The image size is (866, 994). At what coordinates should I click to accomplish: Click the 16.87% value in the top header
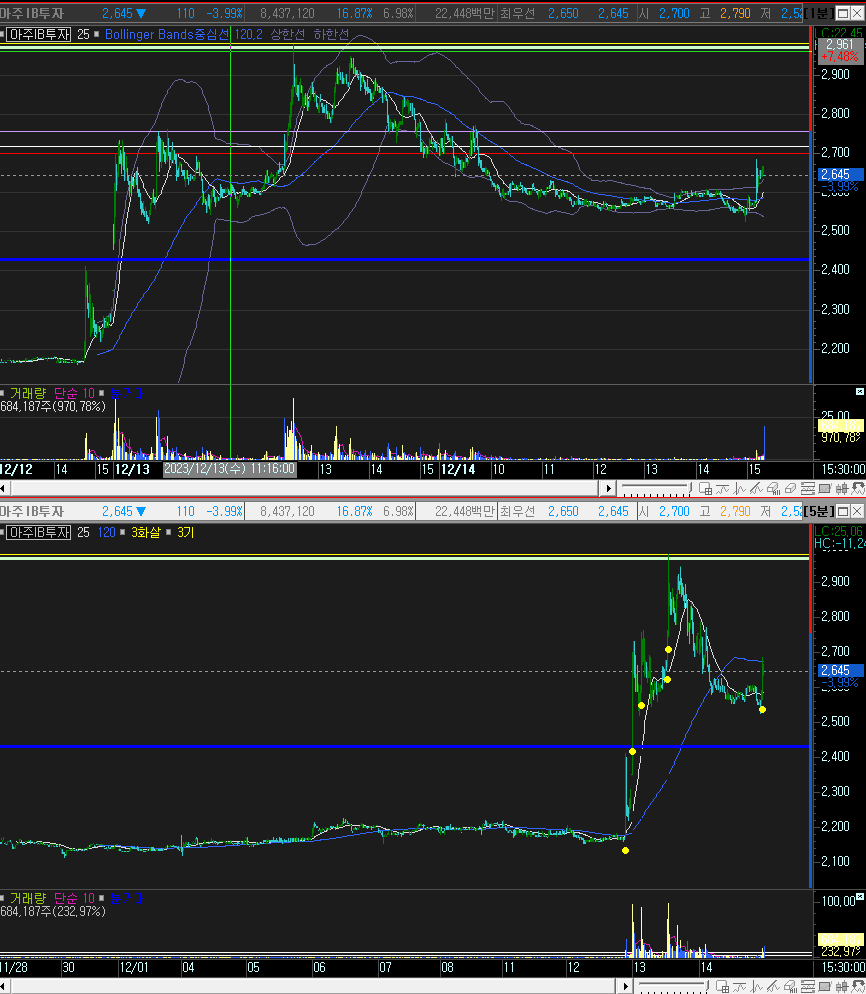tap(354, 13)
